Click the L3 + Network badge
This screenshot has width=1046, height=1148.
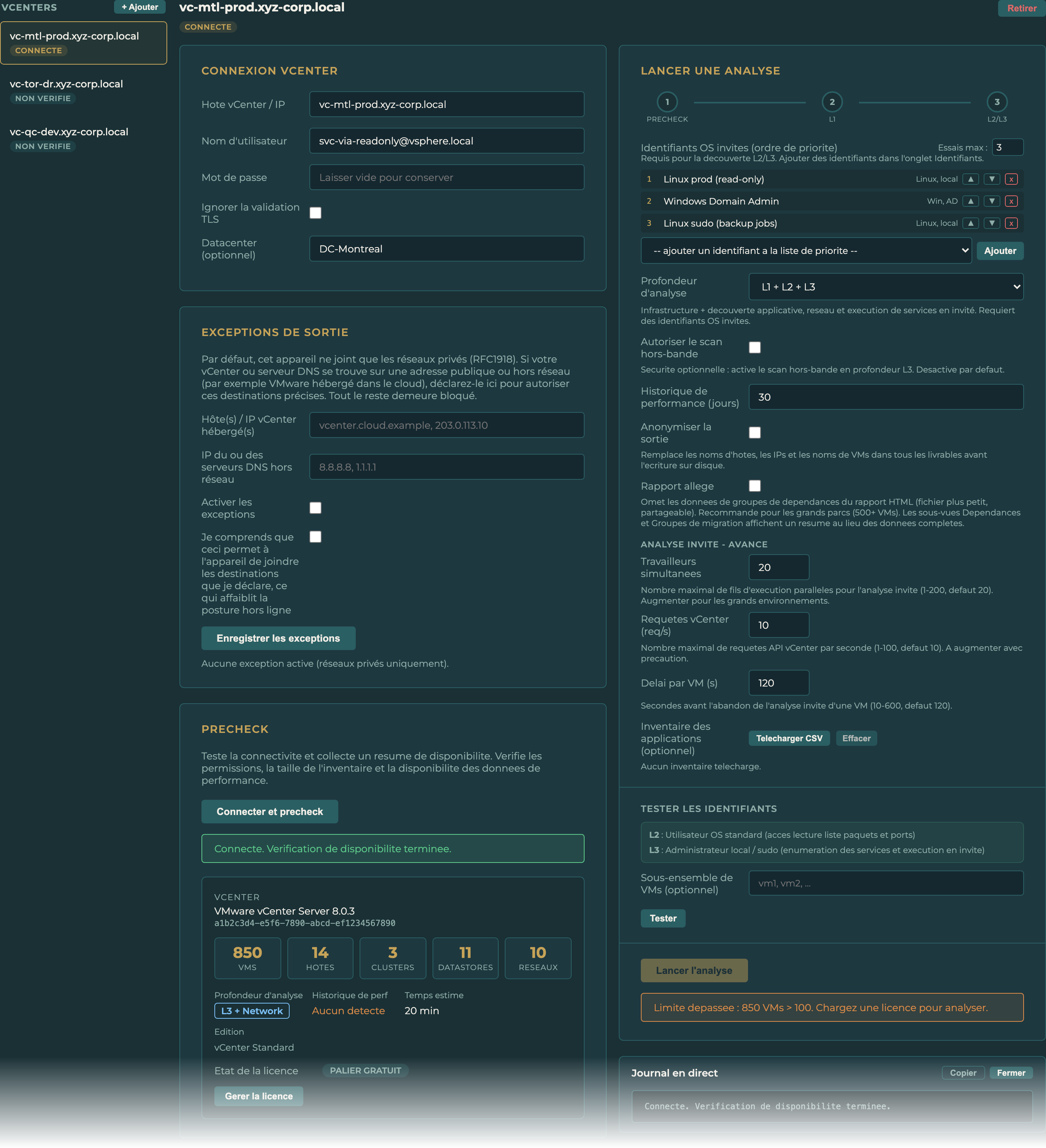[252, 1011]
